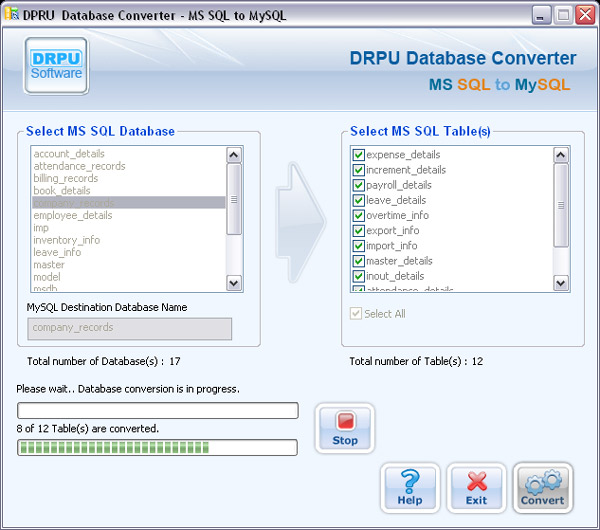Click the DRPU Software logo
The image size is (600, 530).
pyautogui.click(x=56, y=65)
